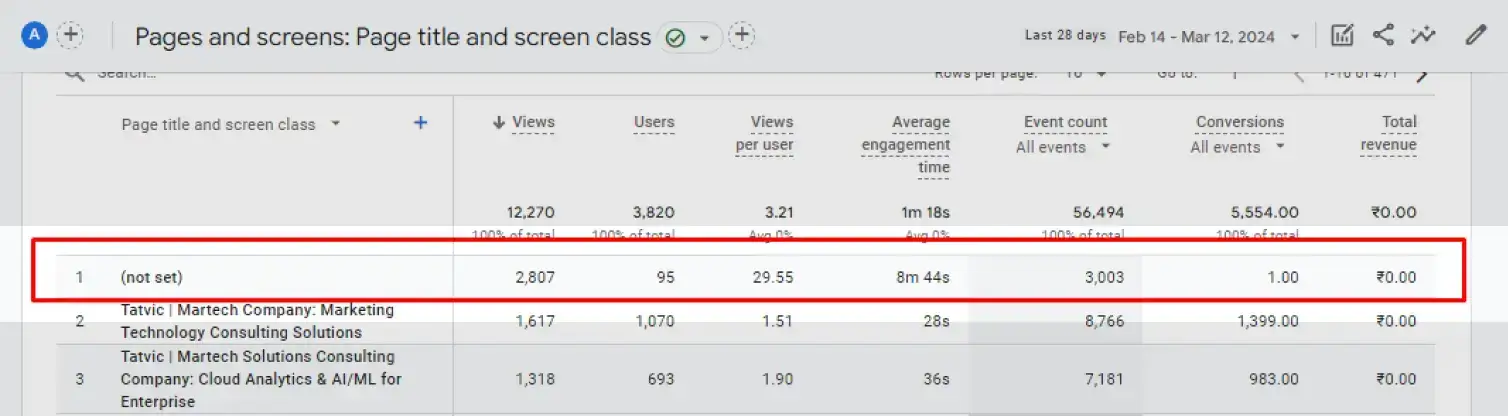Open the Conversions 'All events' dropdown
Image resolution: width=1508 pixels, height=416 pixels.
pyautogui.click(x=1239, y=147)
